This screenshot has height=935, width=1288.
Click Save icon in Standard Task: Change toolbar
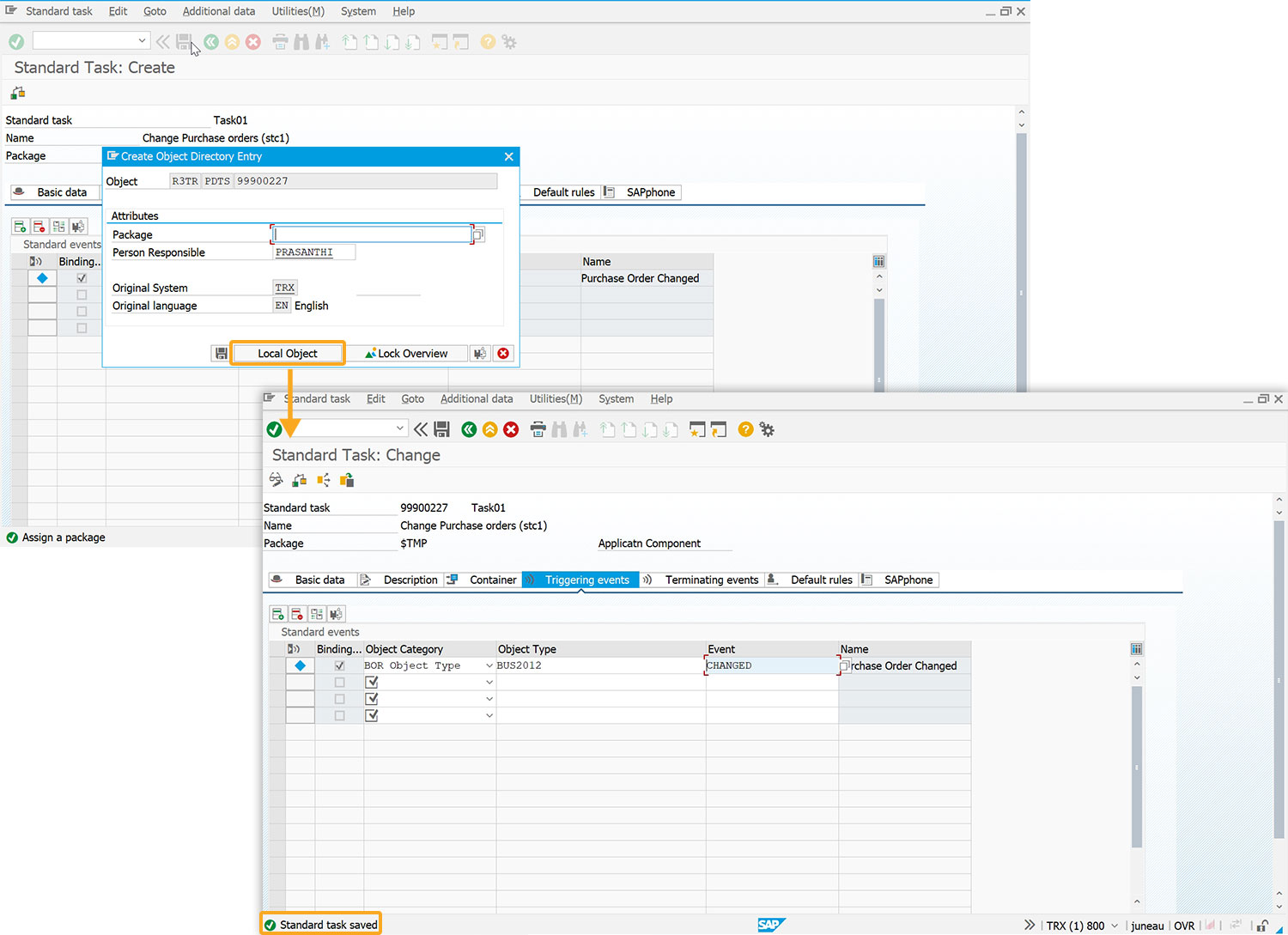point(442,429)
